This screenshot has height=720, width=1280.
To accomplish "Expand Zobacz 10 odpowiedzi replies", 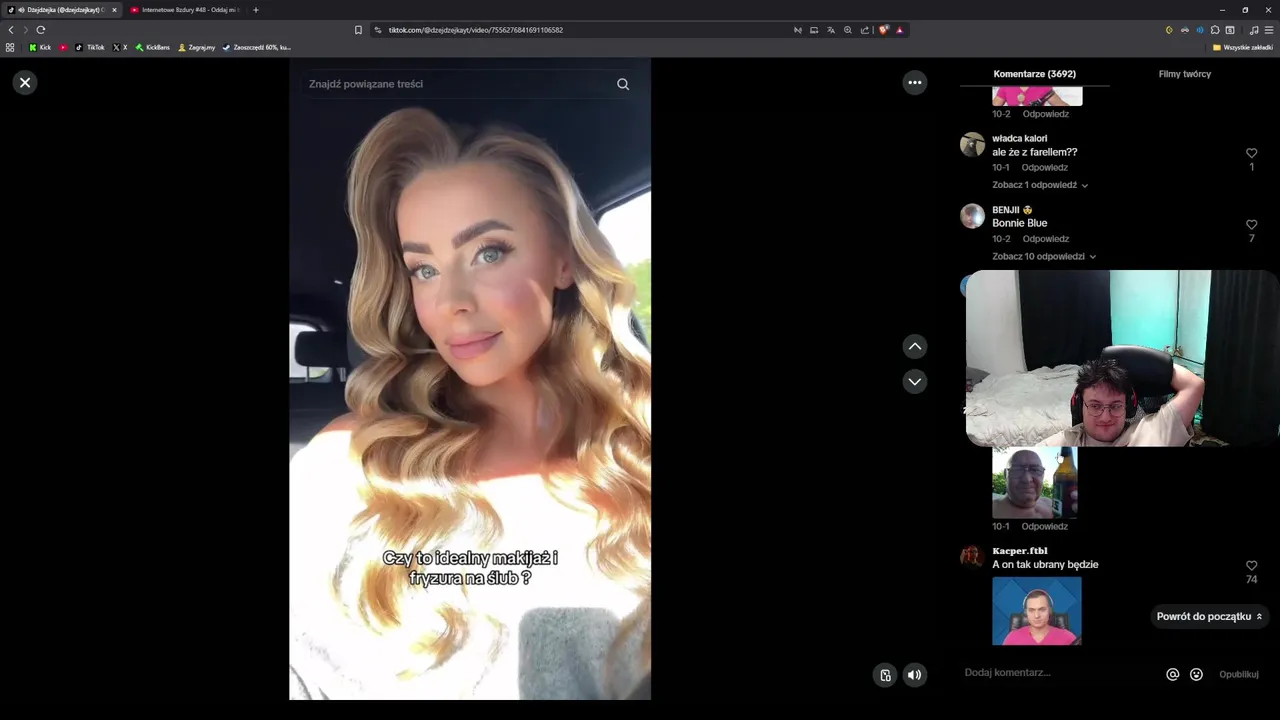I will pyautogui.click(x=1044, y=256).
